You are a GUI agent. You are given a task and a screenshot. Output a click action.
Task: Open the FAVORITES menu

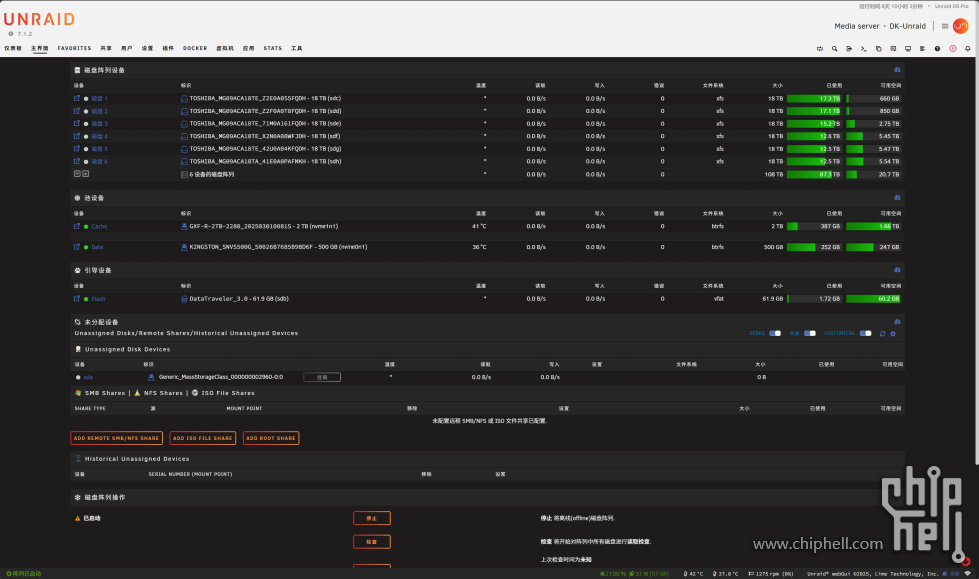(x=74, y=48)
